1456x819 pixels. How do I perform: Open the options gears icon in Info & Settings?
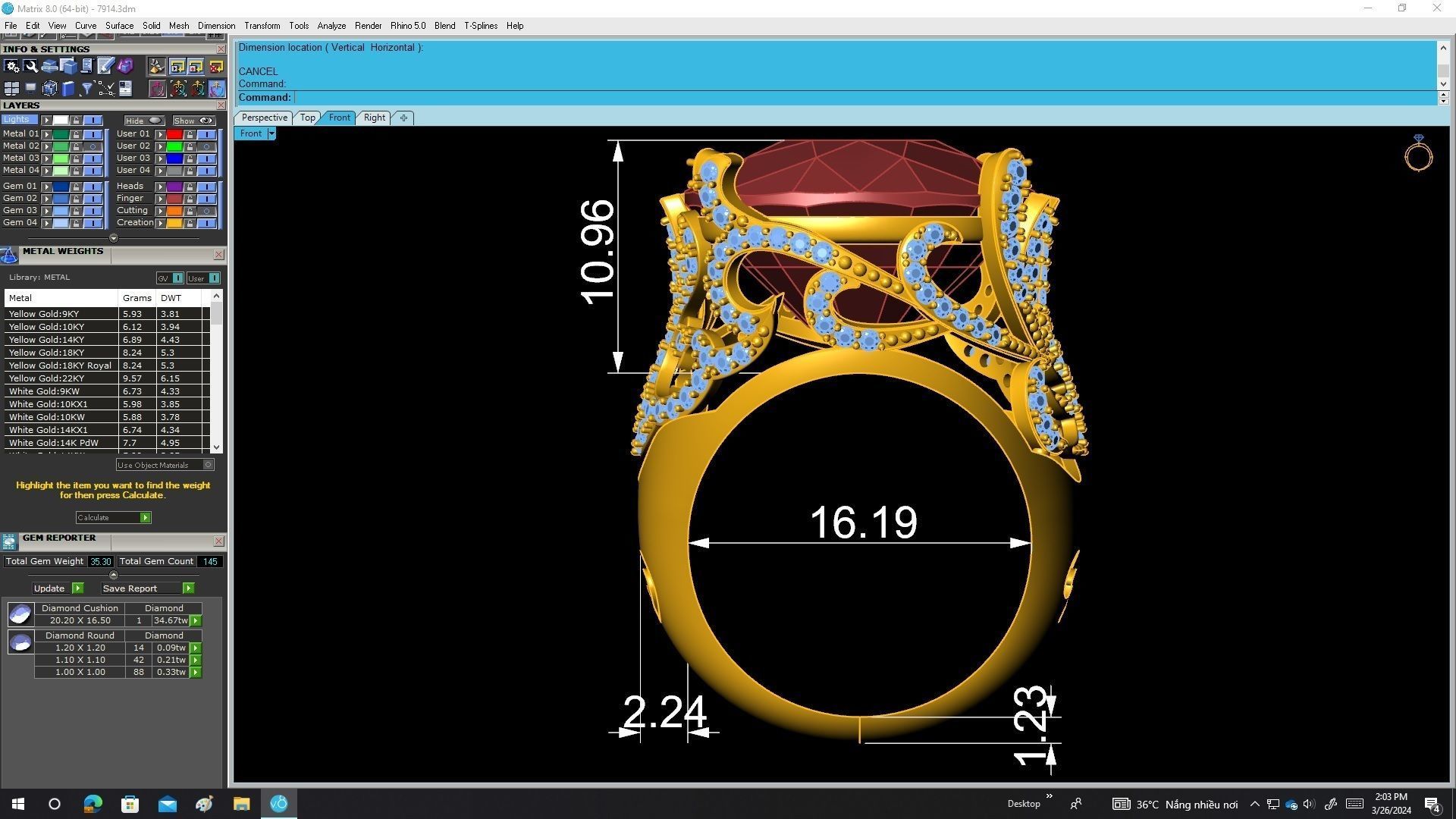[11, 66]
